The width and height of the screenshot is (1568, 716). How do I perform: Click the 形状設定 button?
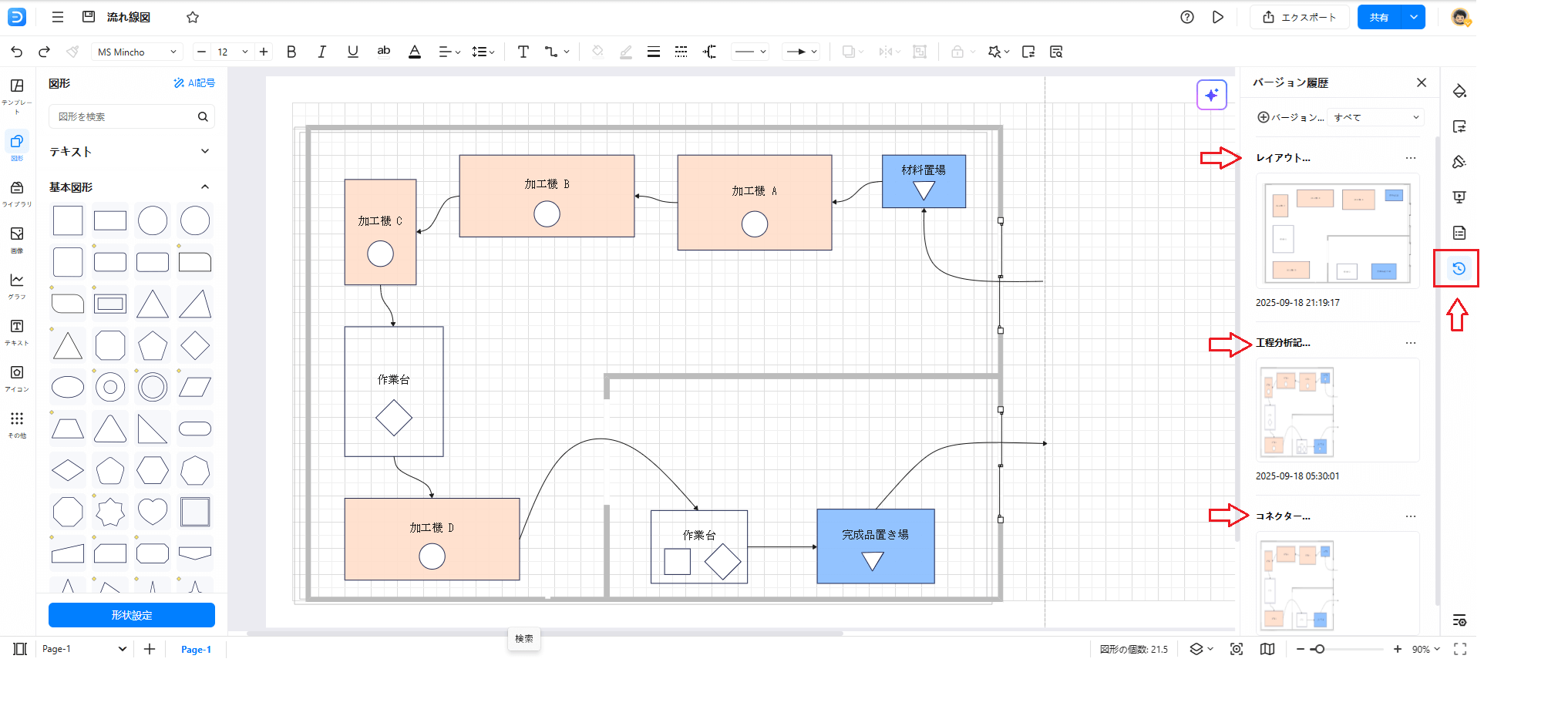pyautogui.click(x=132, y=615)
